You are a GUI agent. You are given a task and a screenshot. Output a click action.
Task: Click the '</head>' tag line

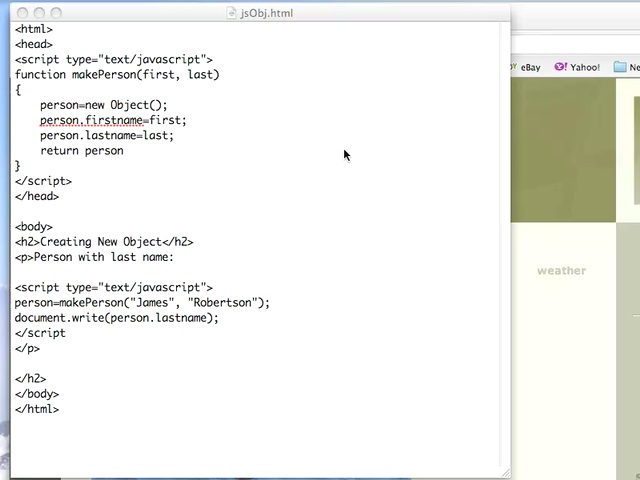click(x=37, y=196)
